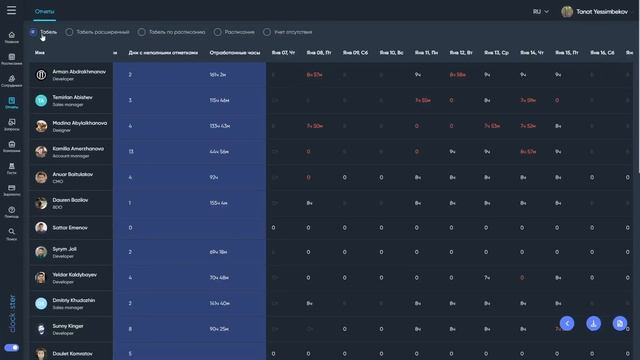Open Company building icon in sidebar
Screen dimensions: 640x360
[x=11, y=146]
